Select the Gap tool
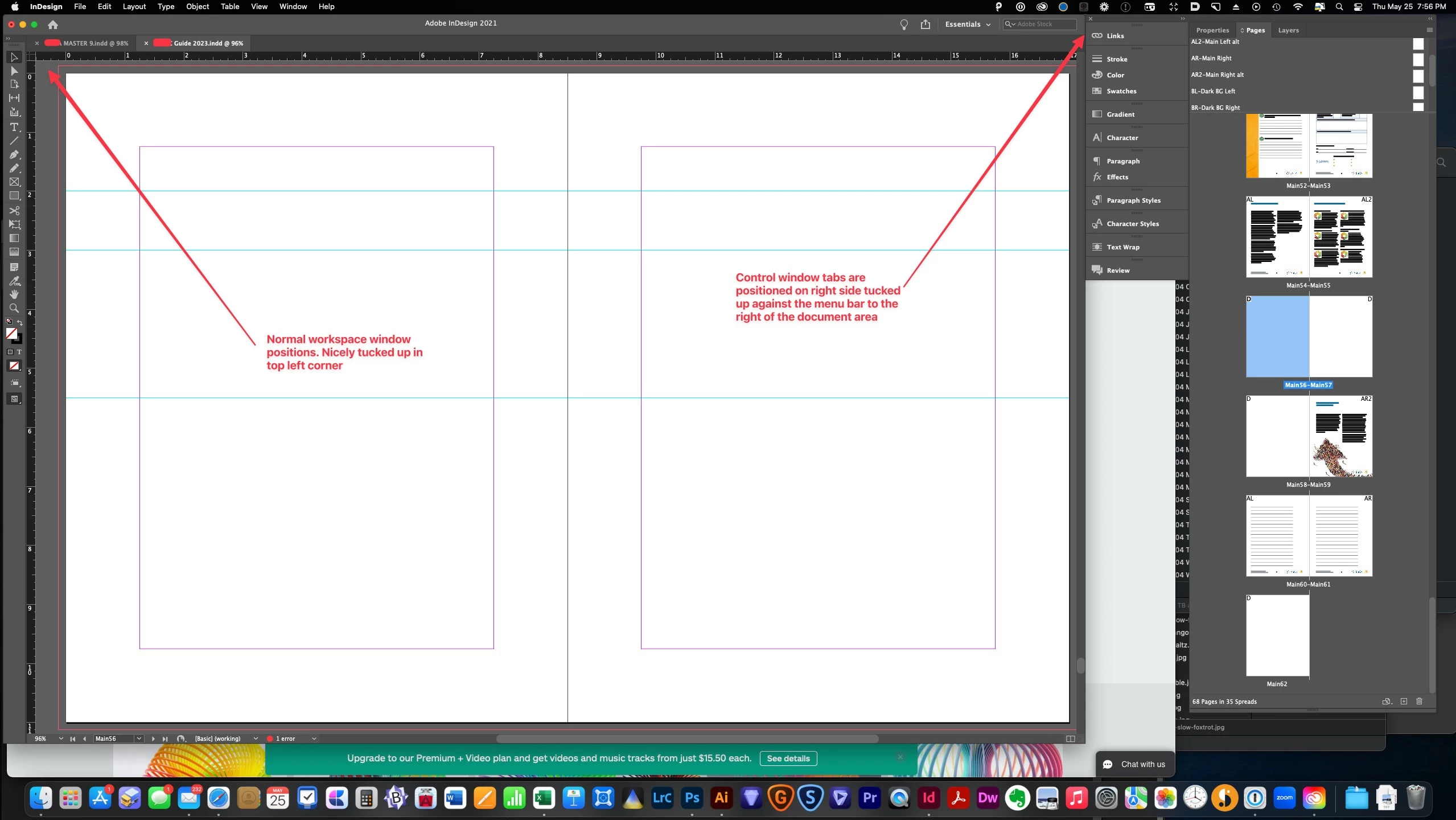Screen dimensions: 1456x820 pyautogui.click(x=14, y=98)
